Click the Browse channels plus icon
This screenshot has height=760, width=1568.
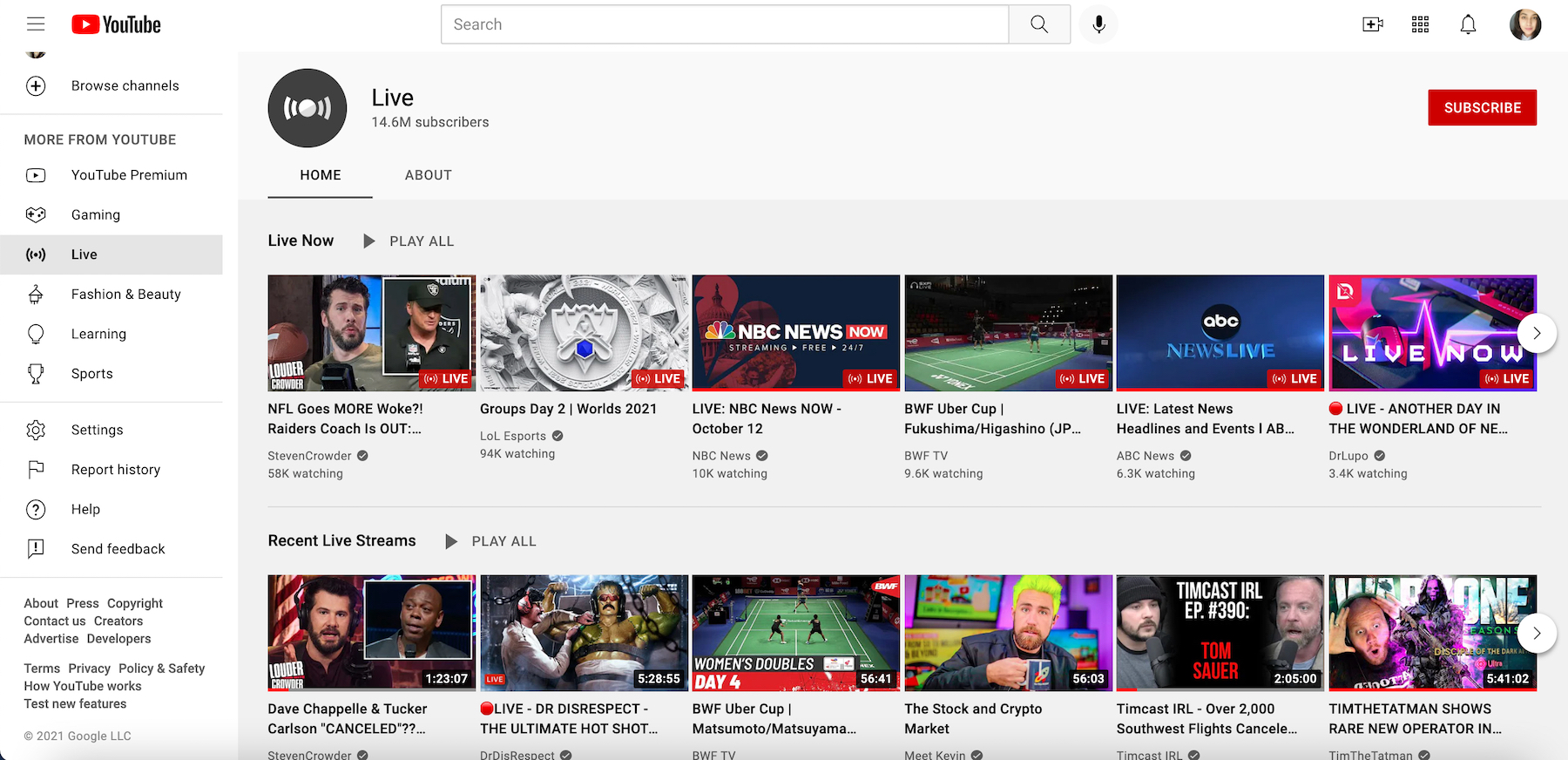coord(36,85)
